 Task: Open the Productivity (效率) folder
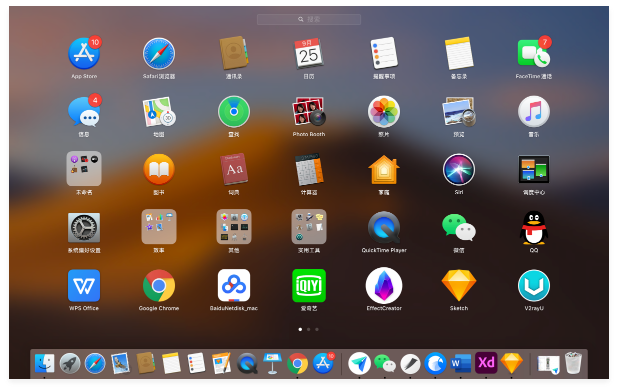coord(159,227)
